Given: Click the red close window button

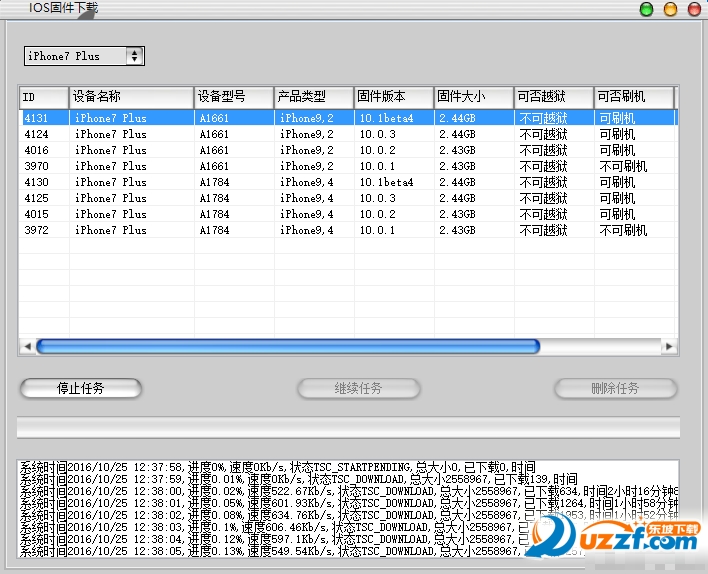Looking at the screenshot, I should coord(694,9).
